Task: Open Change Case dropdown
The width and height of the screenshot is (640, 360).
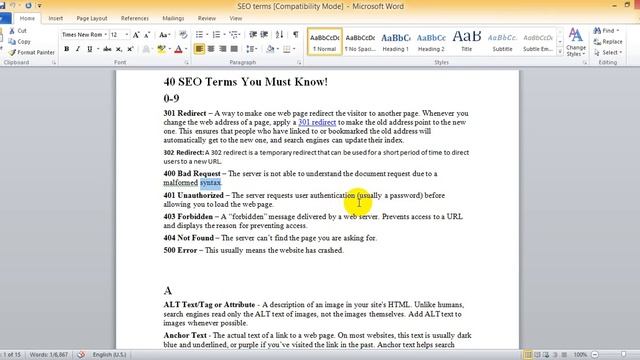Action: [x=164, y=35]
